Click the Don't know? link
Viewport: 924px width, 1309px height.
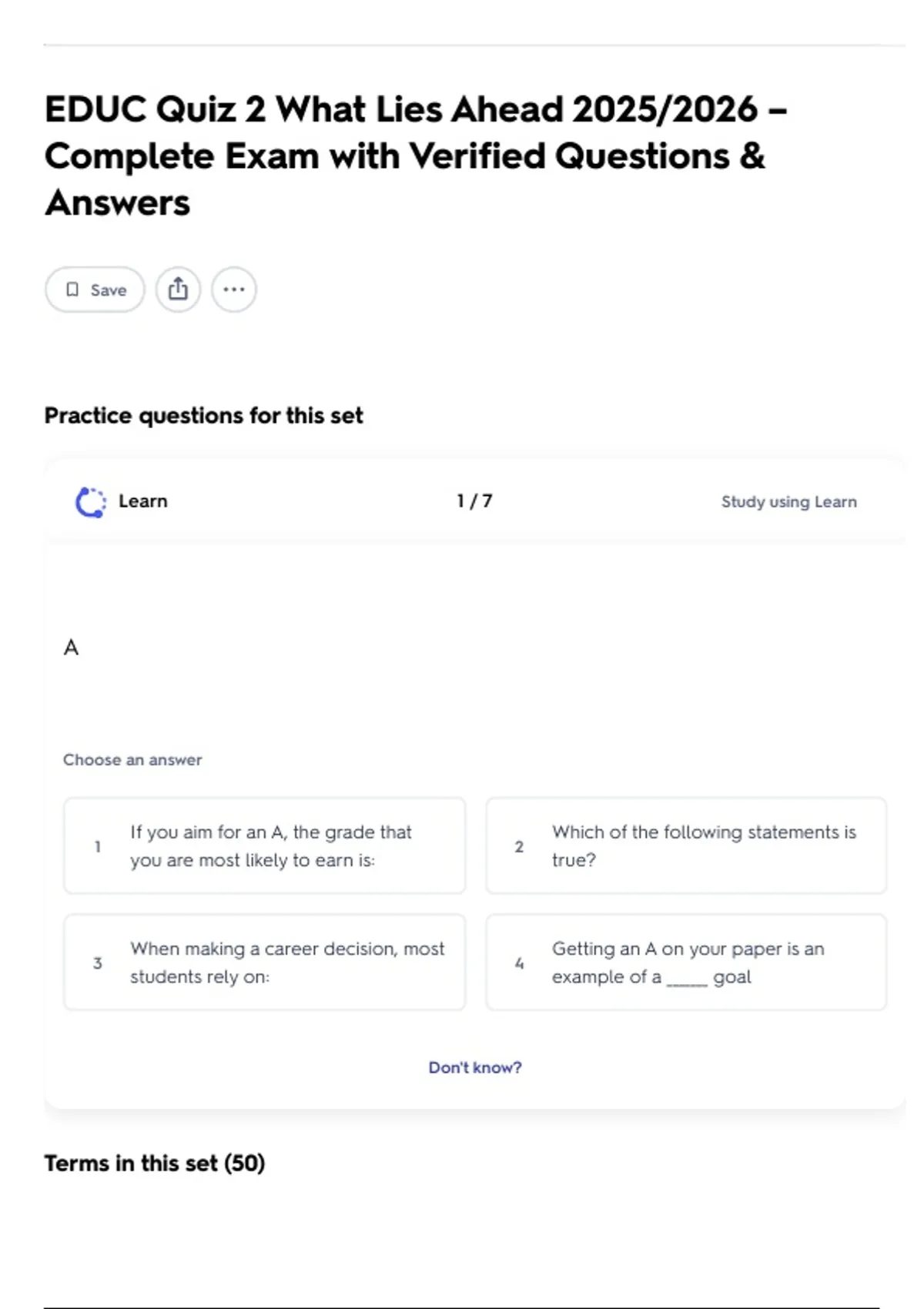(474, 1067)
